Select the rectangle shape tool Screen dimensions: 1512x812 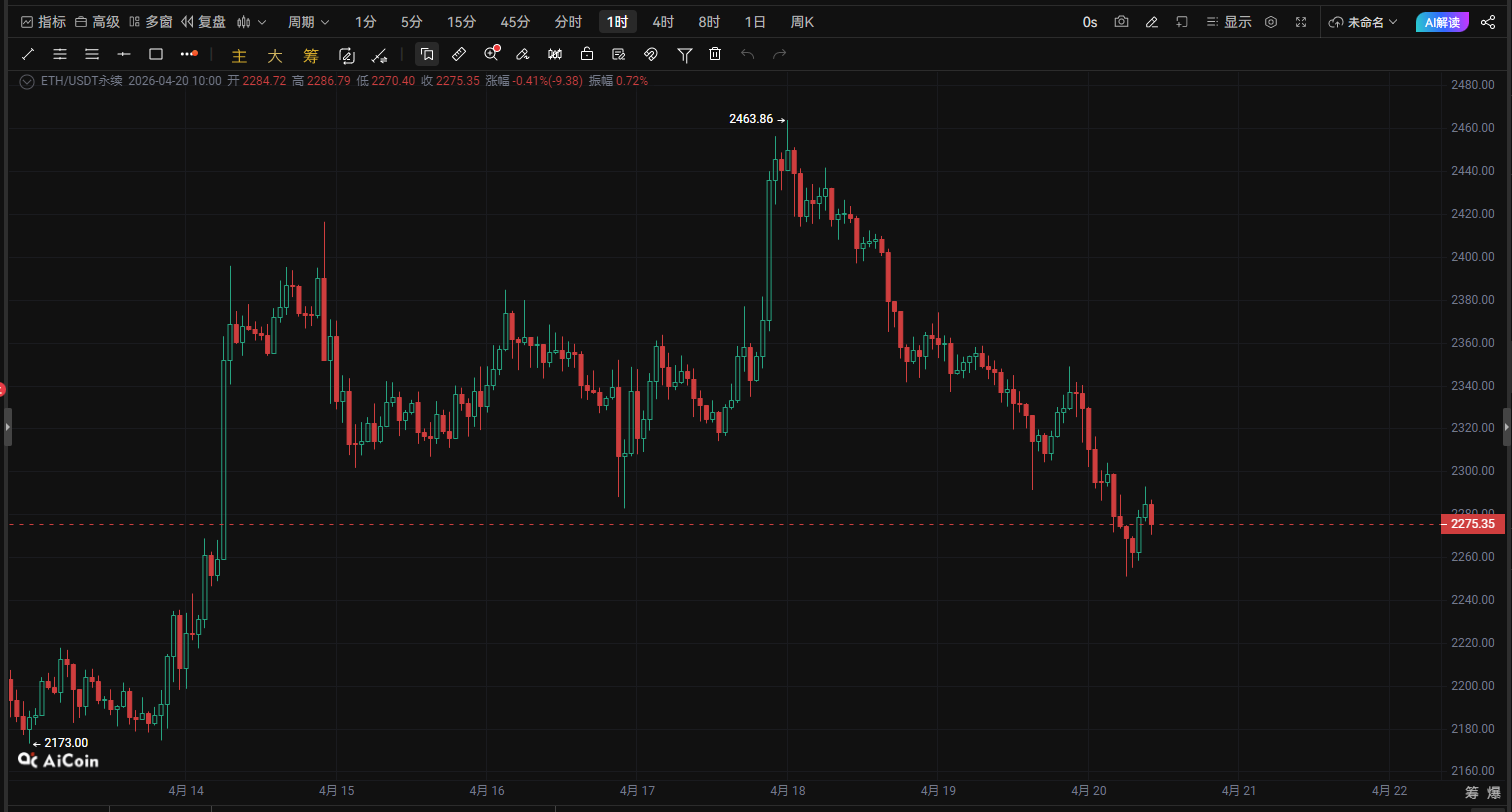[156, 54]
